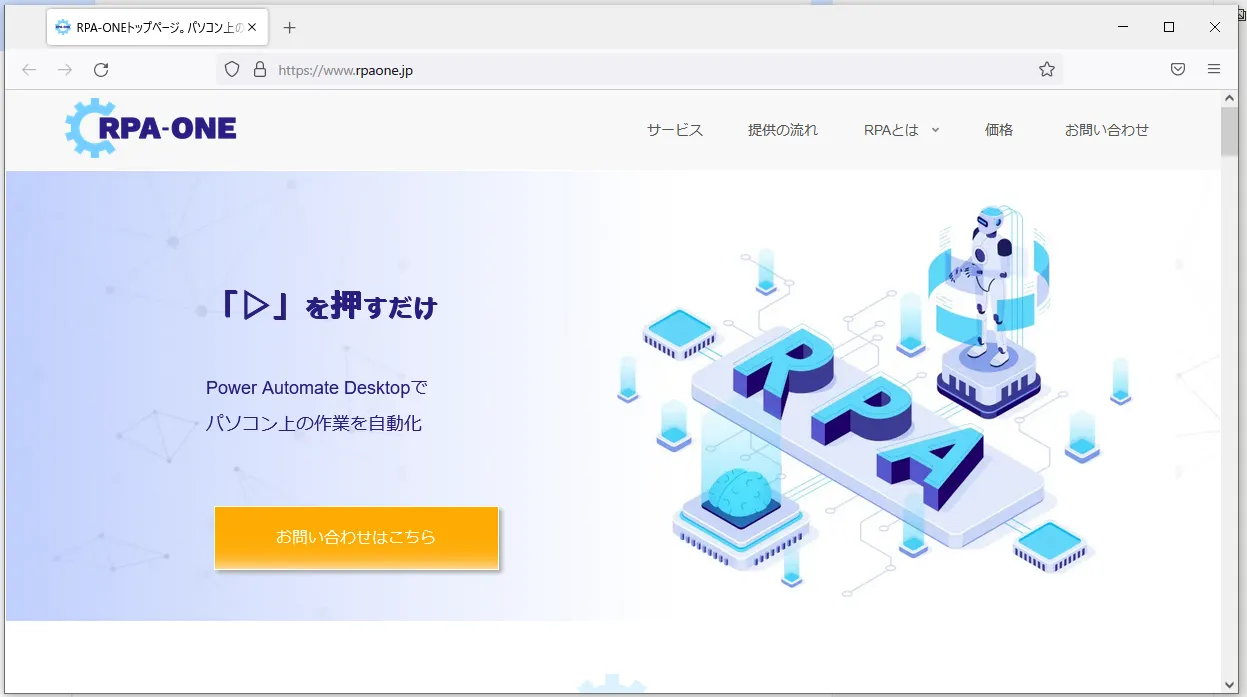
Task: Select the RPA-ONEトップページ tab
Action: [157, 28]
